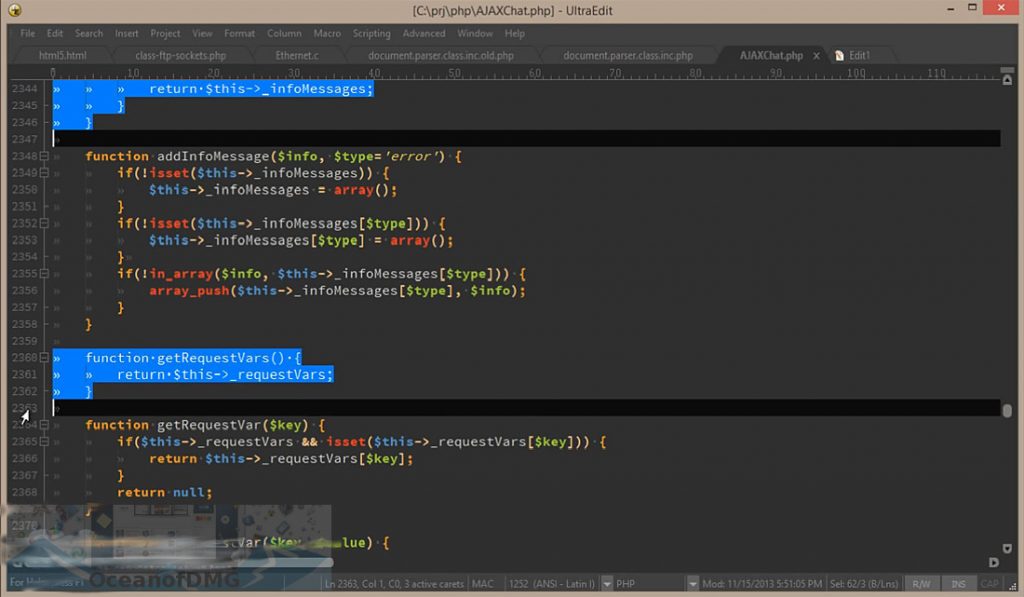This screenshot has height=597, width=1024.
Task: Click the horizontal scroll right arrow
Action: coord(993,562)
